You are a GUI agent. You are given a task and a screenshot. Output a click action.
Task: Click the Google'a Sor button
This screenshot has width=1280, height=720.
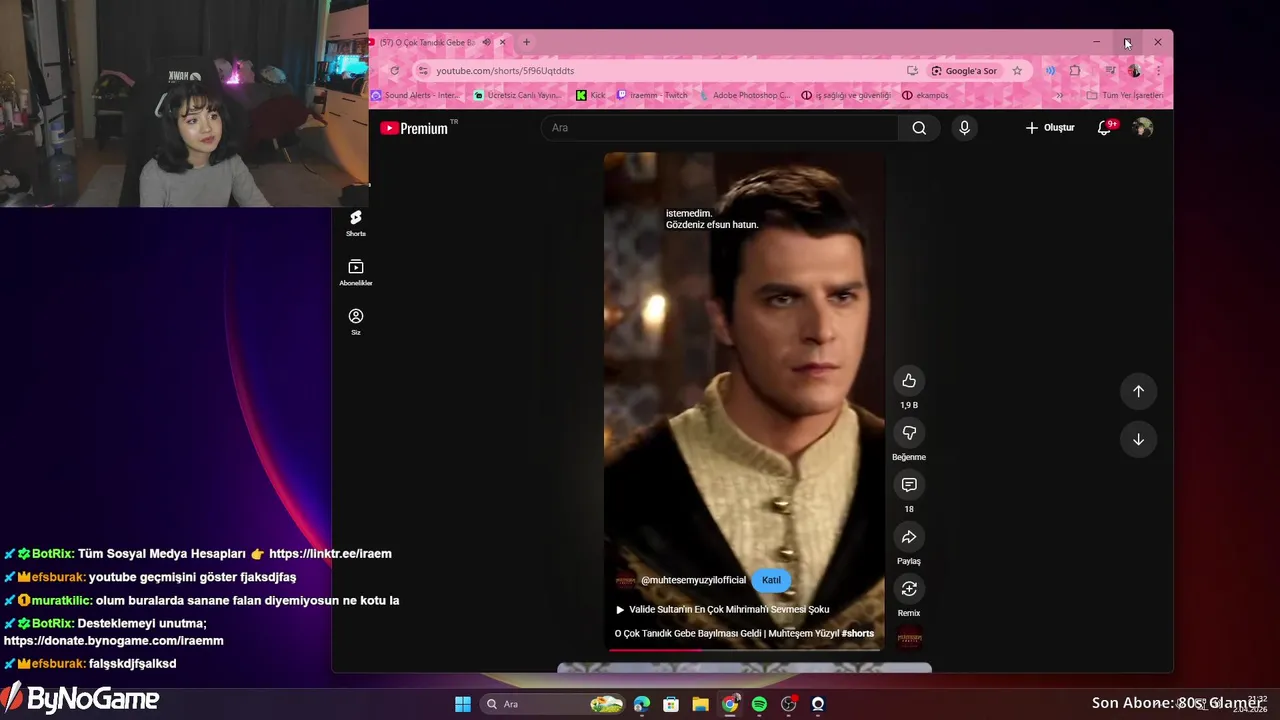964,71
